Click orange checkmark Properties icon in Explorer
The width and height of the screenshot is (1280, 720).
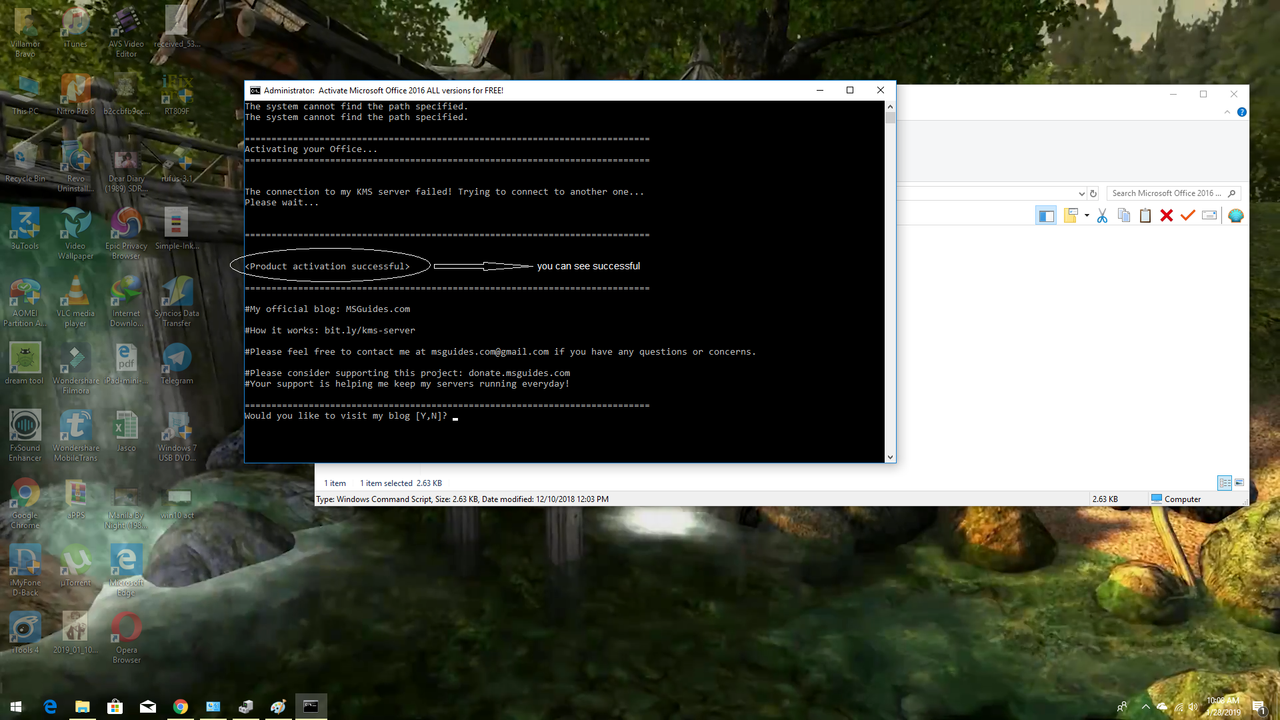coord(1188,215)
